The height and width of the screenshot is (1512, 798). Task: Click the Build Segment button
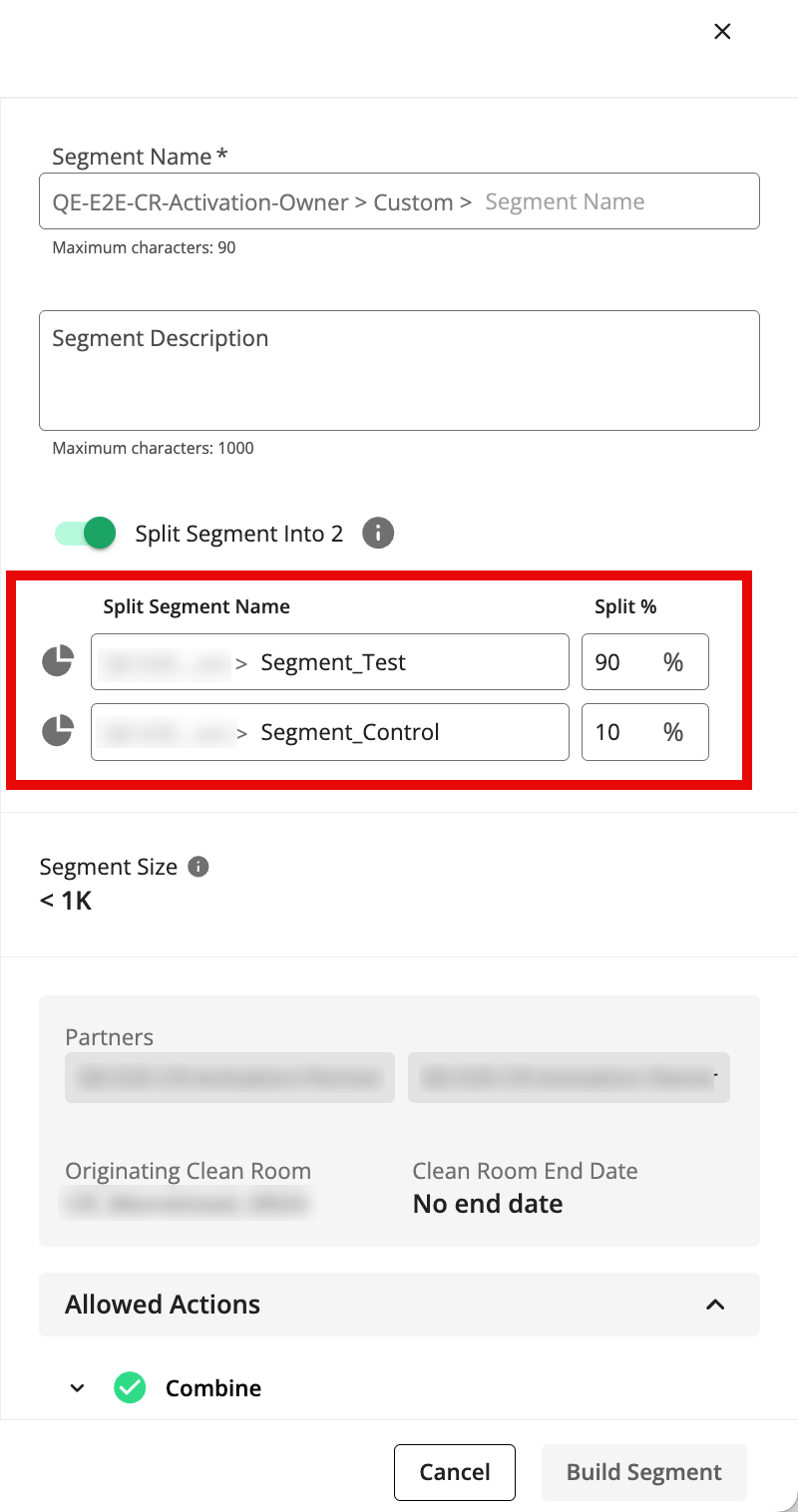click(x=644, y=1472)
